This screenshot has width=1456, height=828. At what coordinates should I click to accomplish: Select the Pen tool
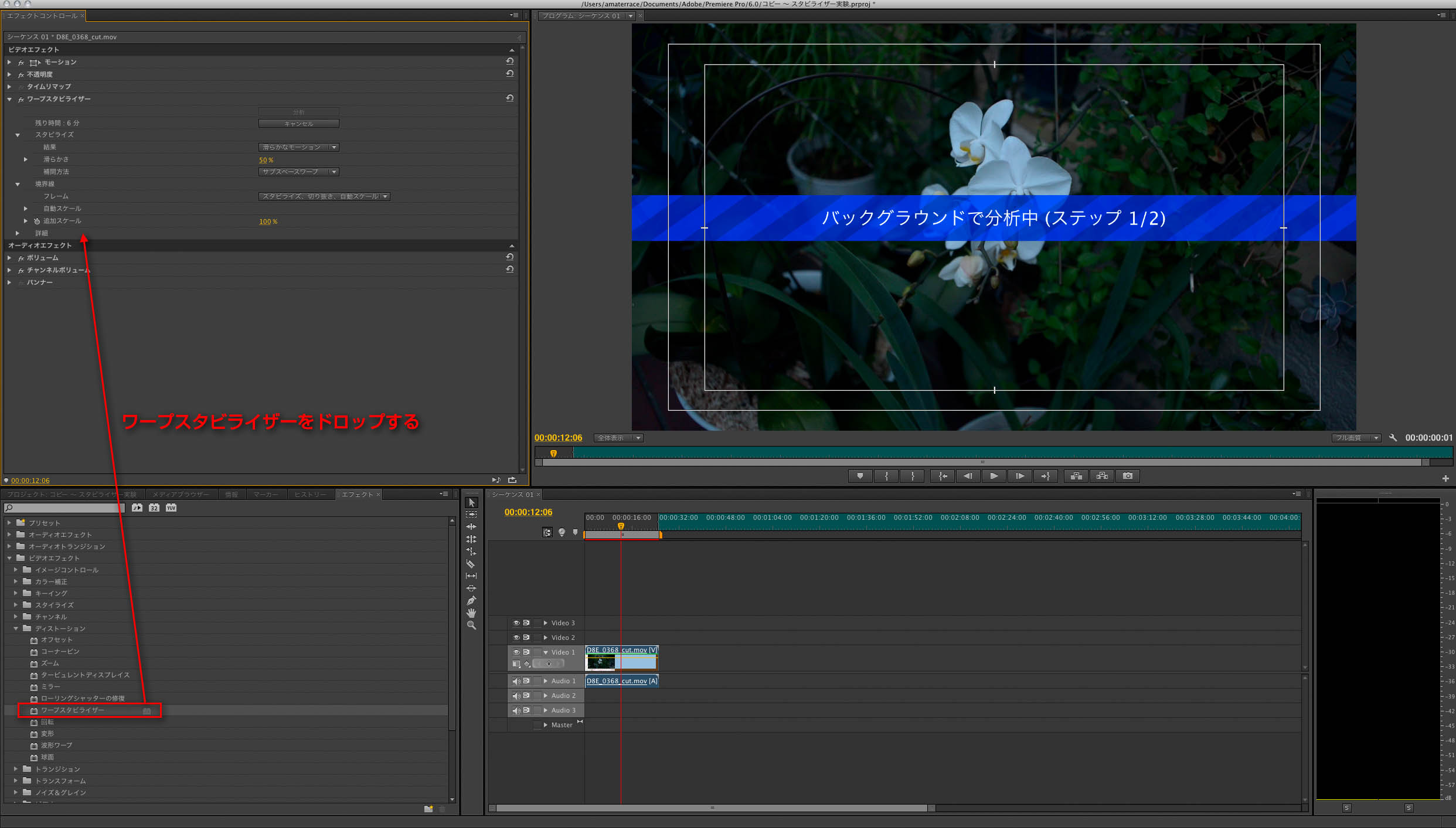tap(471, 601)
